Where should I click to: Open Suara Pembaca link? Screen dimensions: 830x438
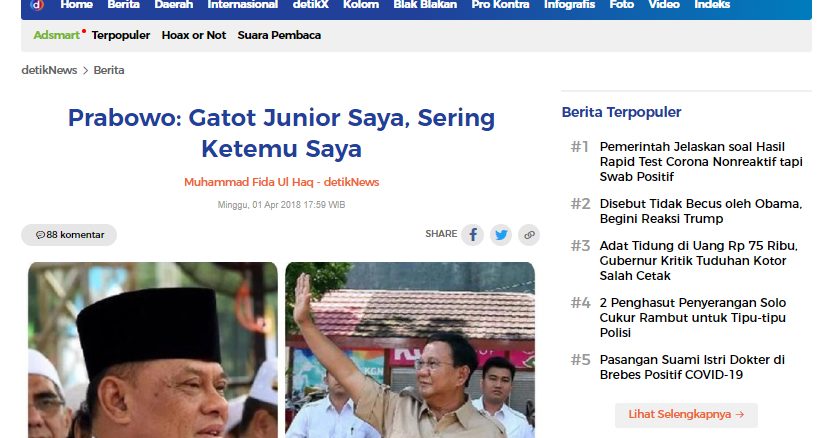tap(279, 35)
